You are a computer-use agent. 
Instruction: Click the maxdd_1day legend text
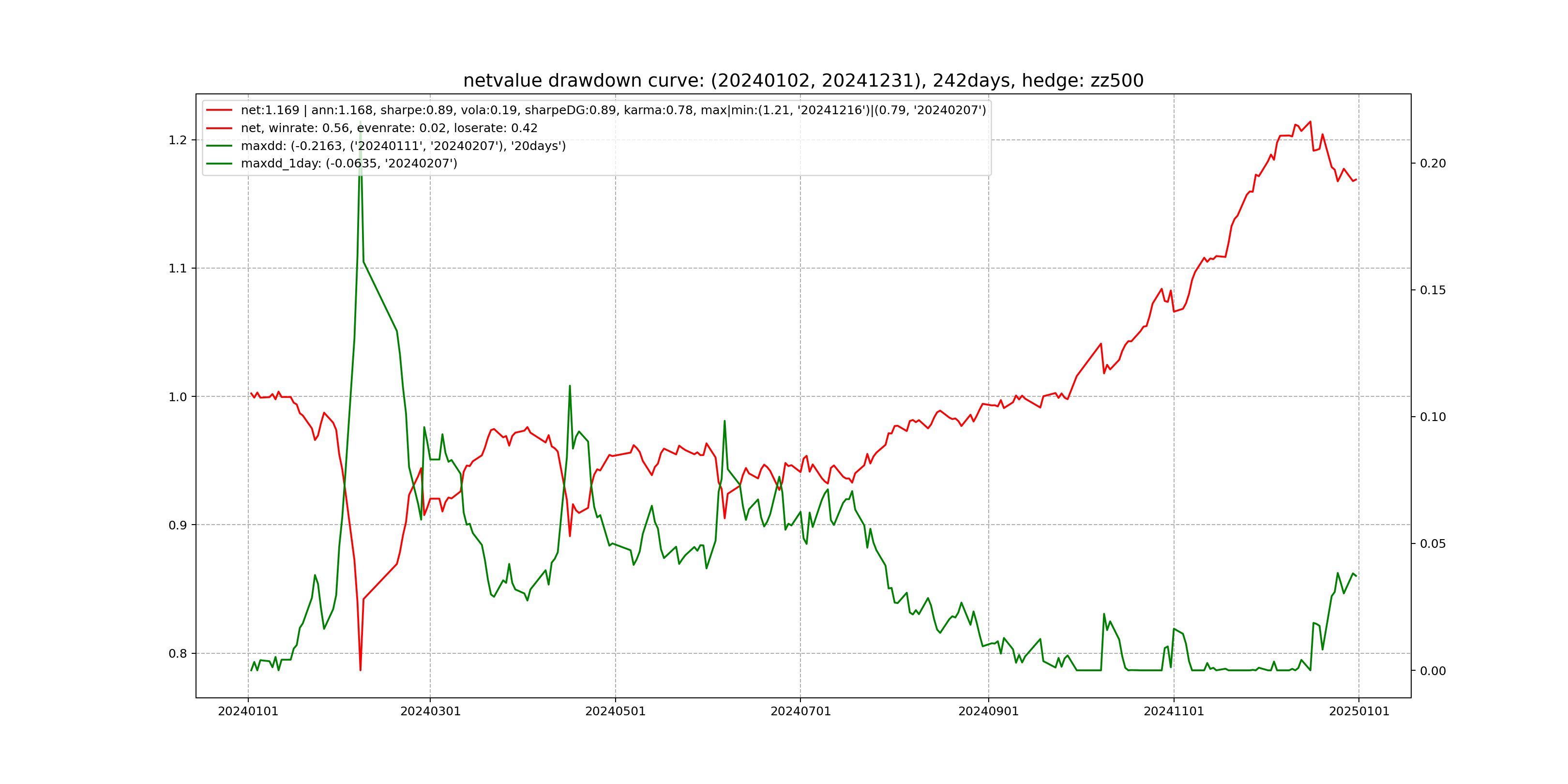[349, 163]
